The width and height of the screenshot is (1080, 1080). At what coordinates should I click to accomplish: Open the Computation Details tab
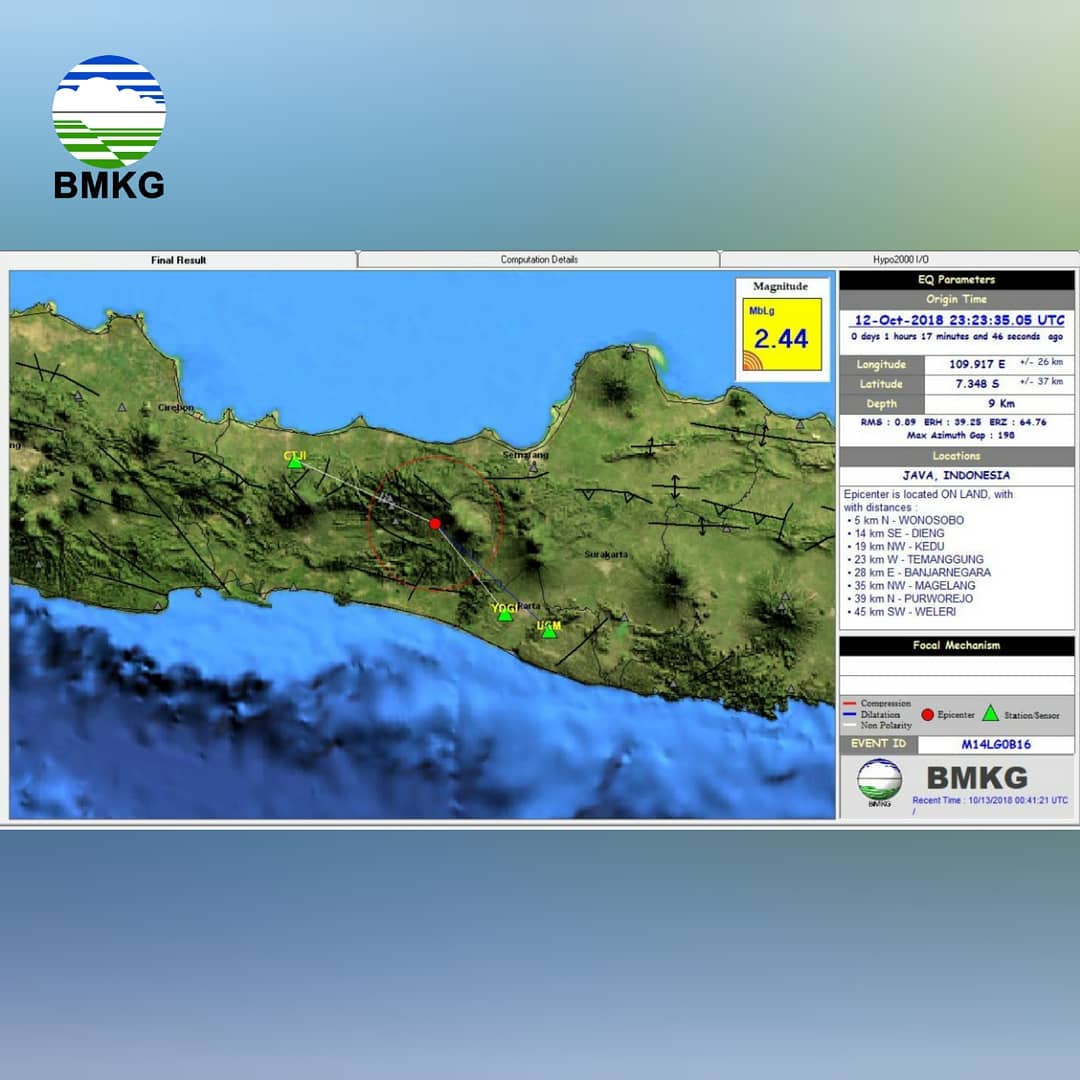[x=539, y=260]
